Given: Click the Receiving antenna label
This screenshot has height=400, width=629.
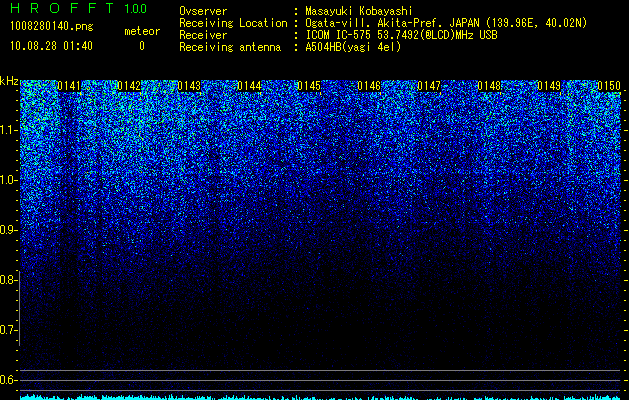Looking at the screenshot, I should coord(230,47).
